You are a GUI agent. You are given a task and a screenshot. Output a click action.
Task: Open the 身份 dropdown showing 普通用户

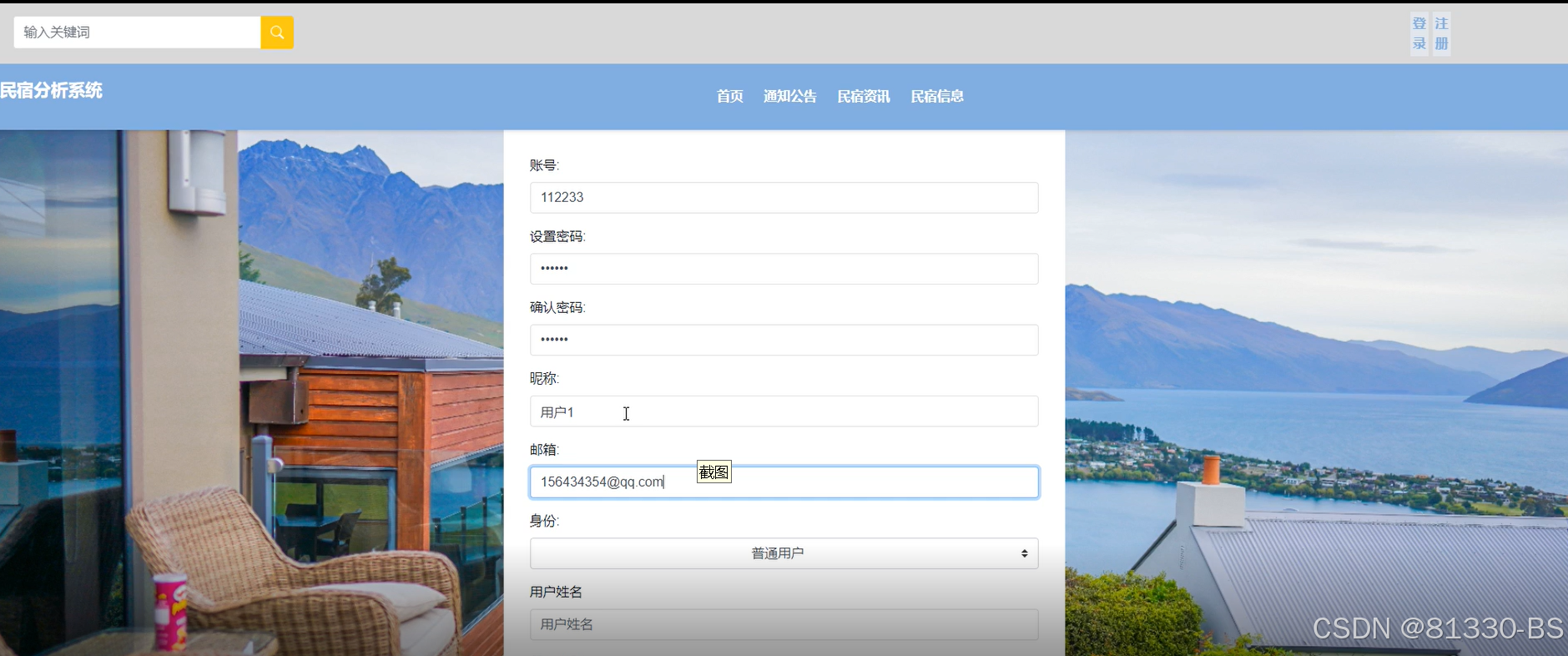coord(784,553)
